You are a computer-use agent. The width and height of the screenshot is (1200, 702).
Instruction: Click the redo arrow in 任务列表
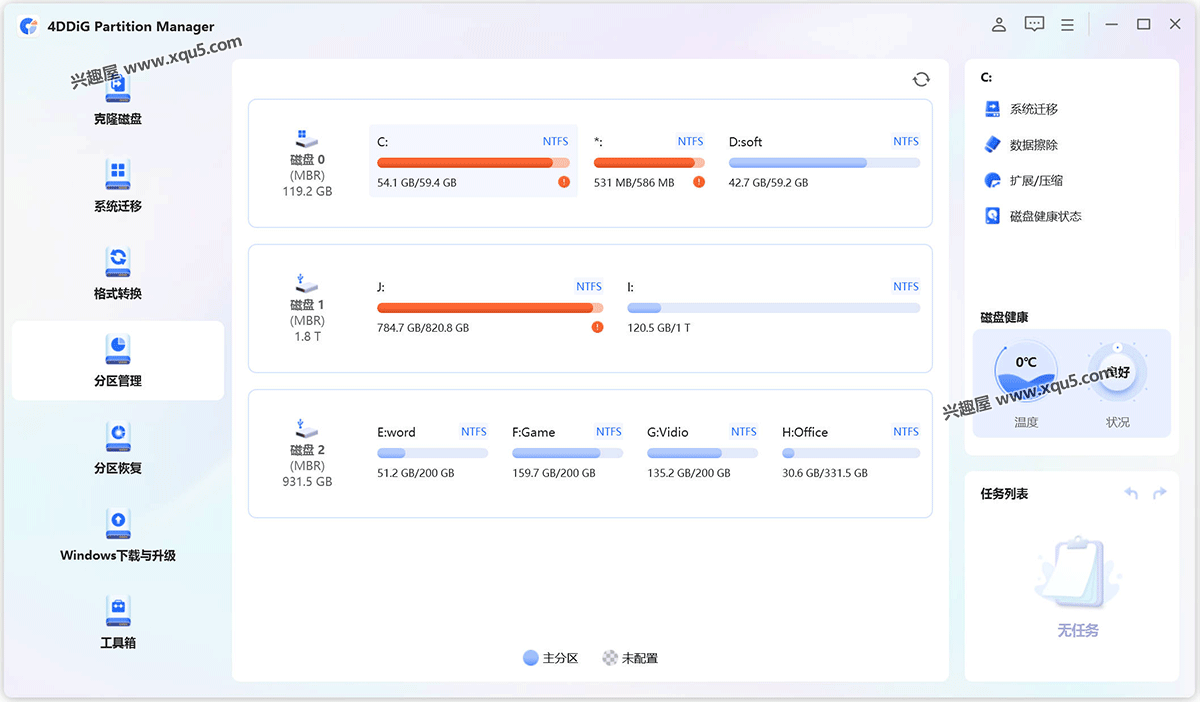1160,493
